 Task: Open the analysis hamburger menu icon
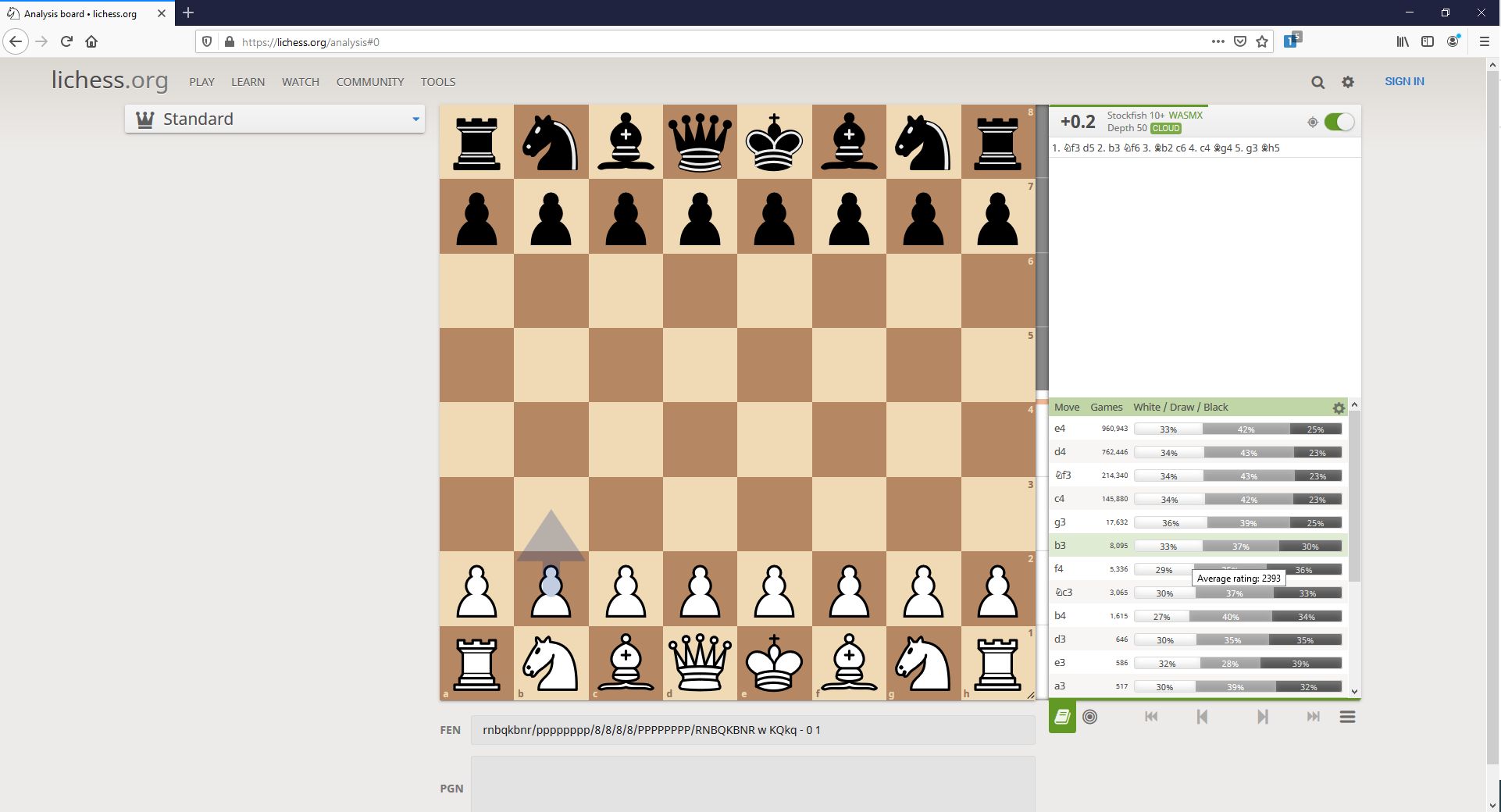1347,717
